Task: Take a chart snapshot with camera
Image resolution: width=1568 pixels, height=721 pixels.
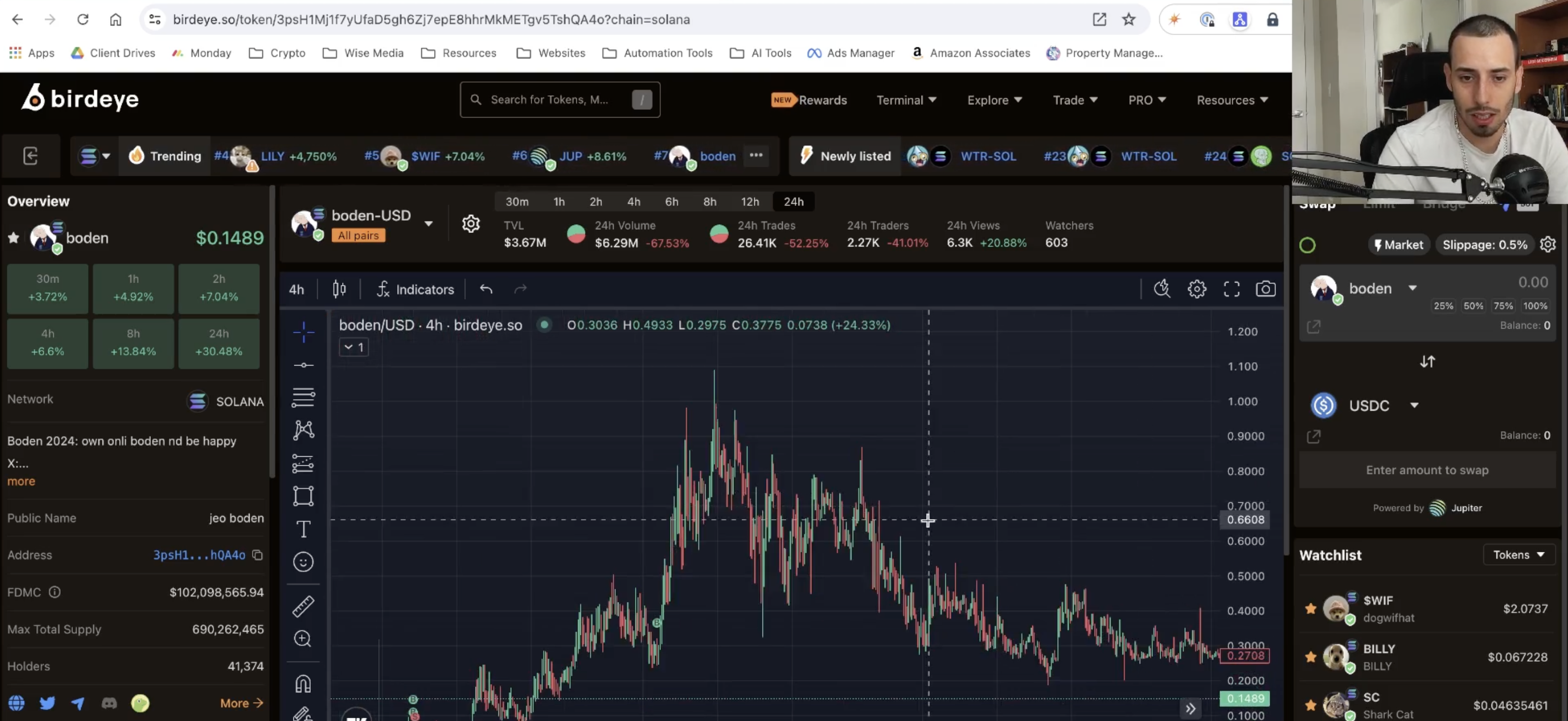Action: click(x=1266, y=289)
